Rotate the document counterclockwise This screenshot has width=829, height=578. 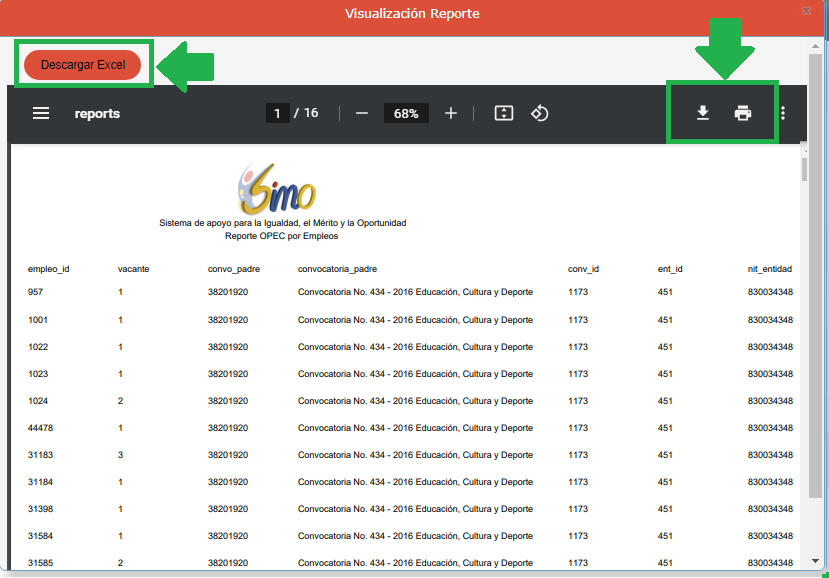coord(540,113)
